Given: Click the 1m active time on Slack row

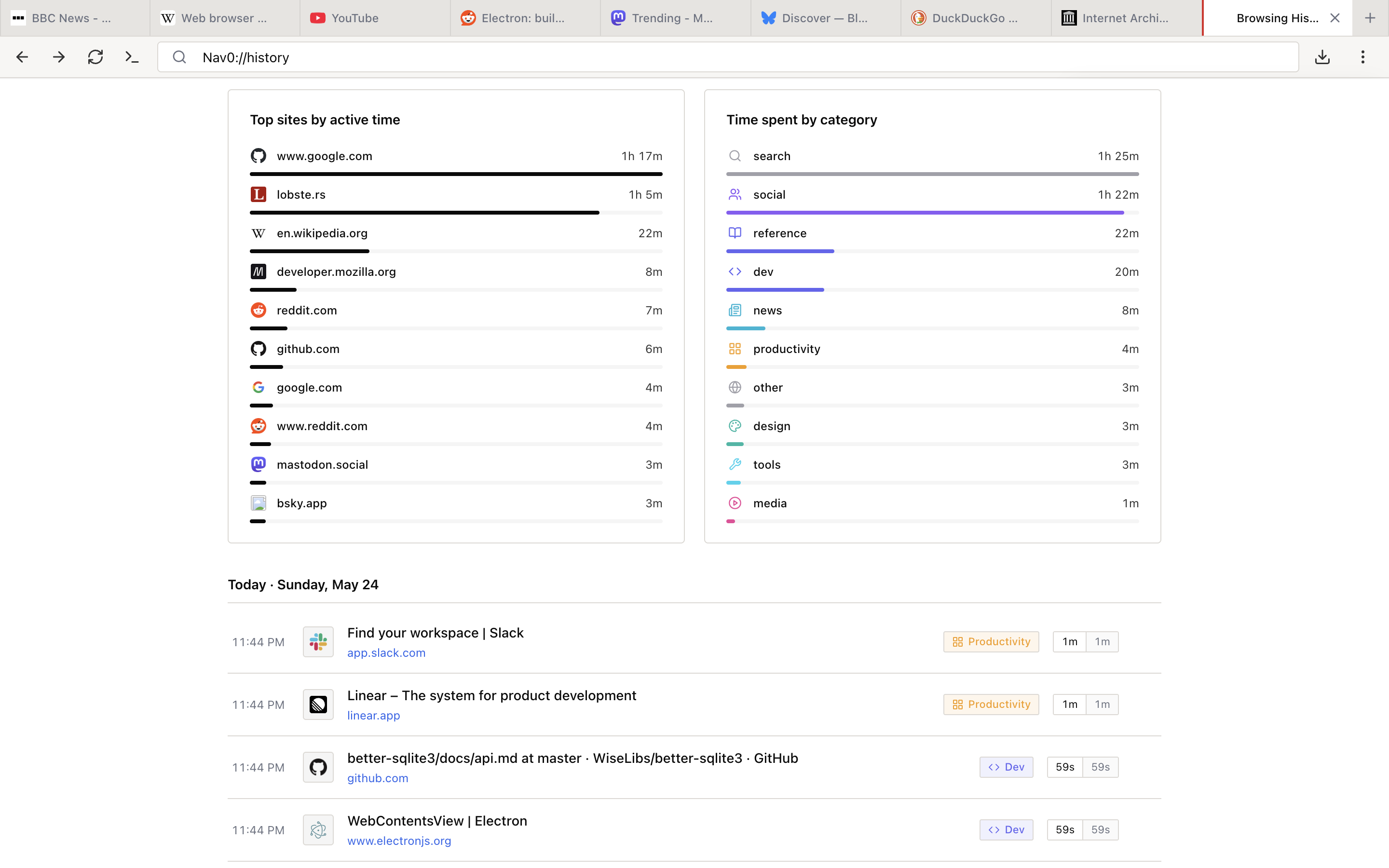Looking at the screenshot, I should [x=1069, y=642].
